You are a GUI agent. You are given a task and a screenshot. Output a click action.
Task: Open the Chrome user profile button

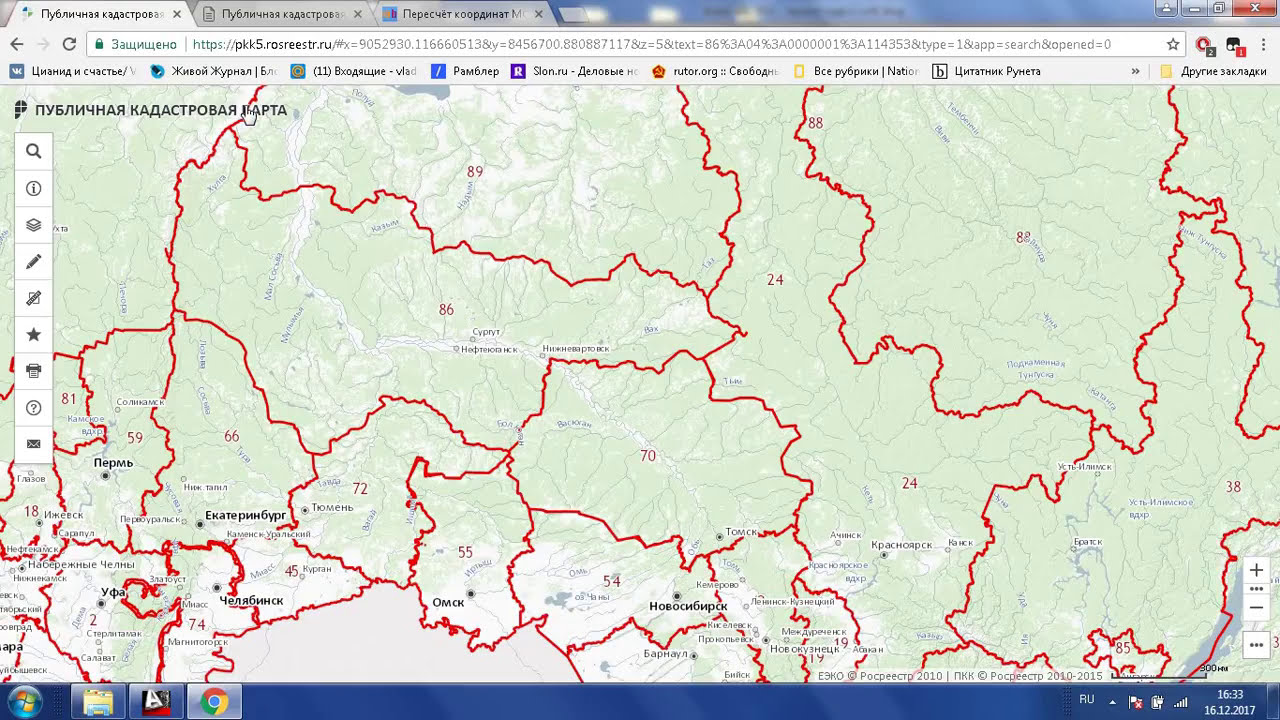point(1165,8)
